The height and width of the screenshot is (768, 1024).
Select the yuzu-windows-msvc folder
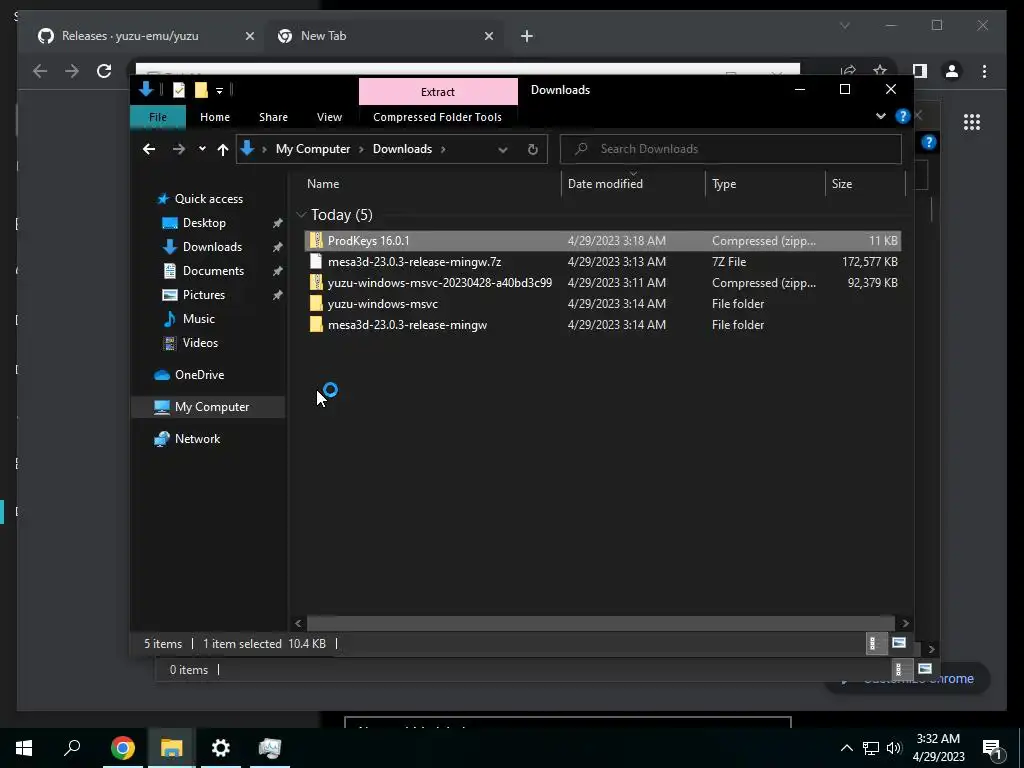tap(602, 304)
